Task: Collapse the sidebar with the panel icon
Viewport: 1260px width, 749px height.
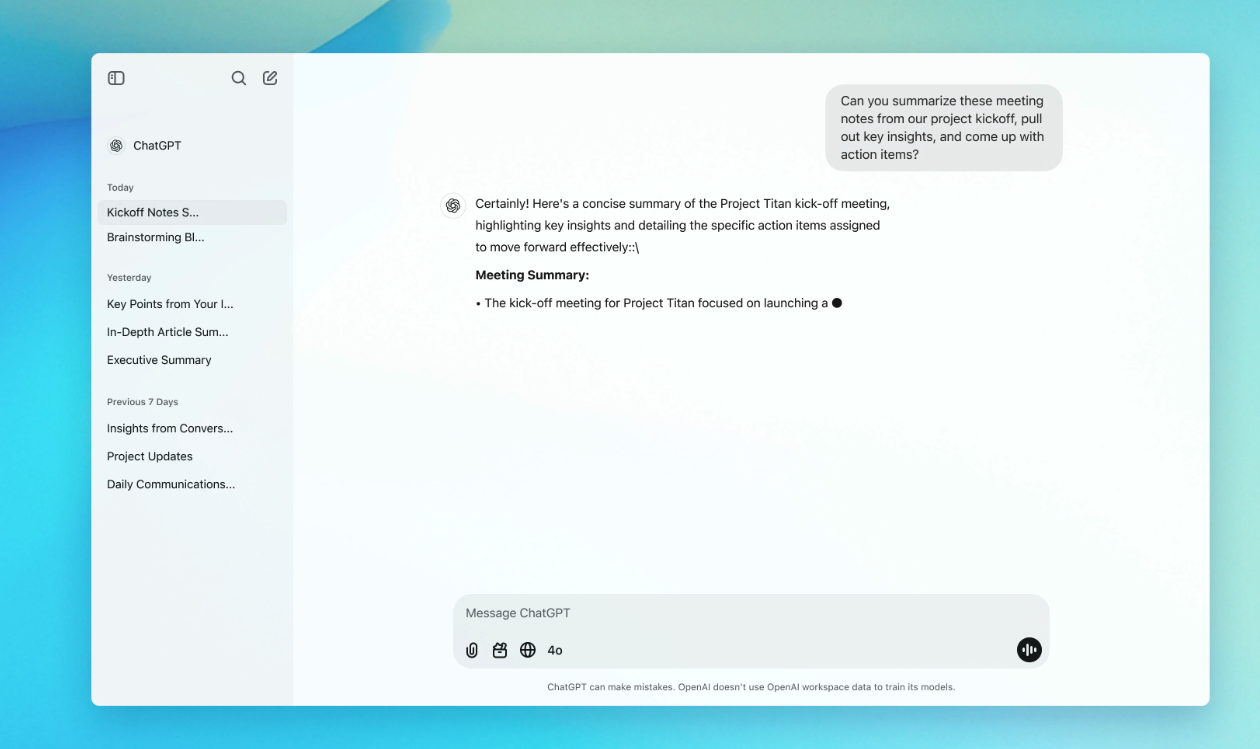Action: tap(116, 78)
